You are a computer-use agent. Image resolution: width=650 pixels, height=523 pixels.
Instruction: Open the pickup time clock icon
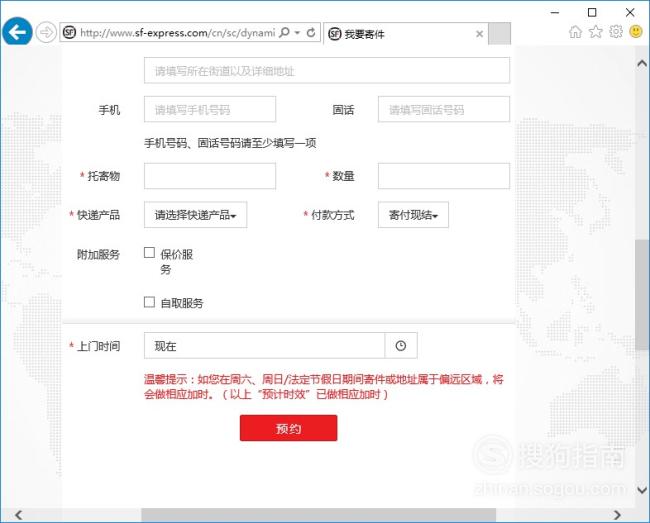[401, 346]
